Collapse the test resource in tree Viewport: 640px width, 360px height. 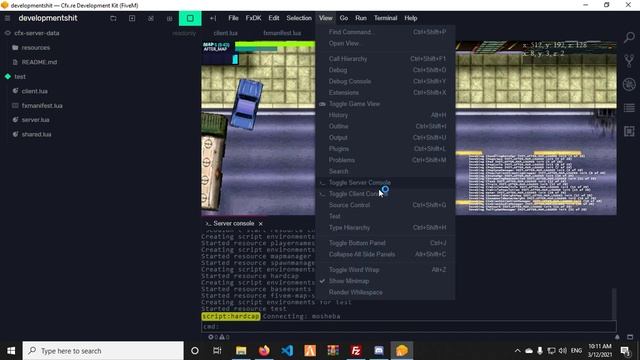[x=20, y=76]
